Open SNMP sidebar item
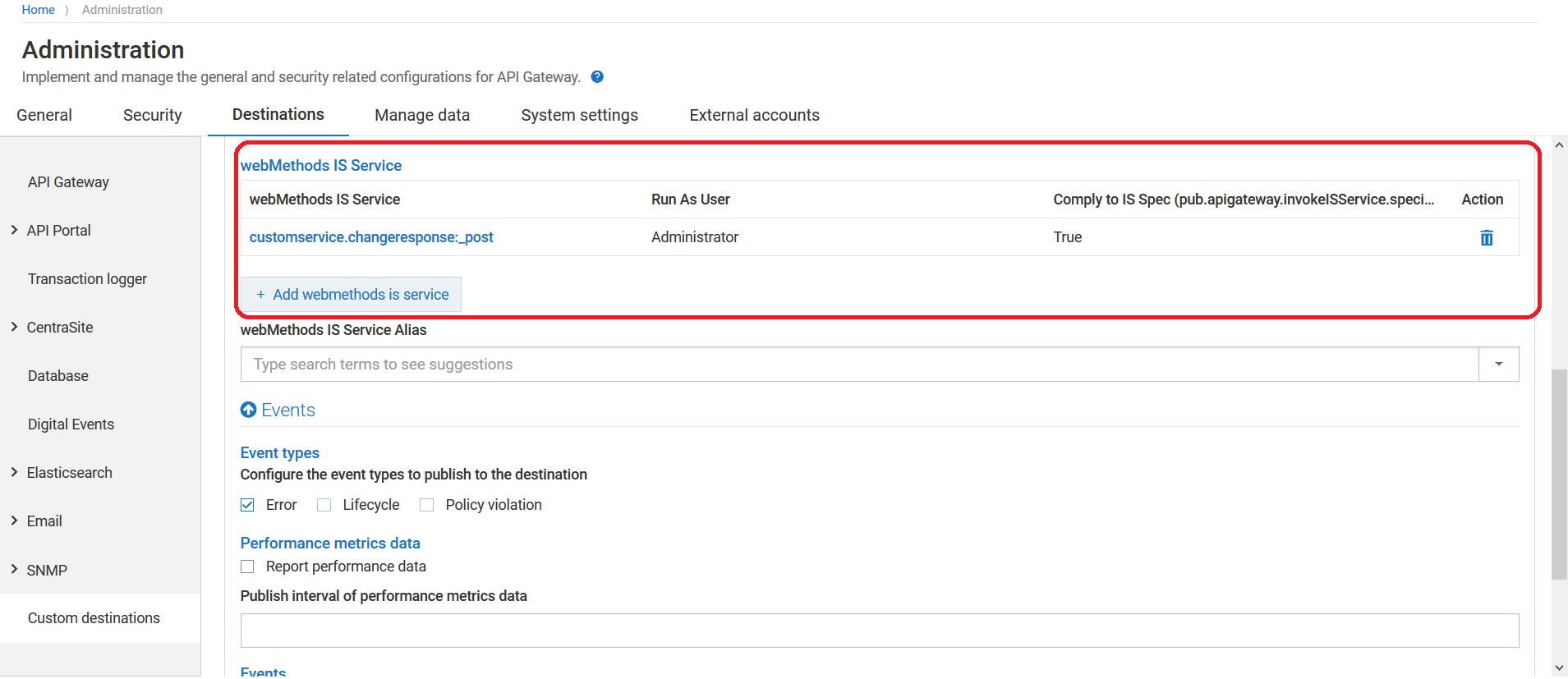Viewport: 1568px width, 679px height. pyautogui.click(x=47, y=570)
